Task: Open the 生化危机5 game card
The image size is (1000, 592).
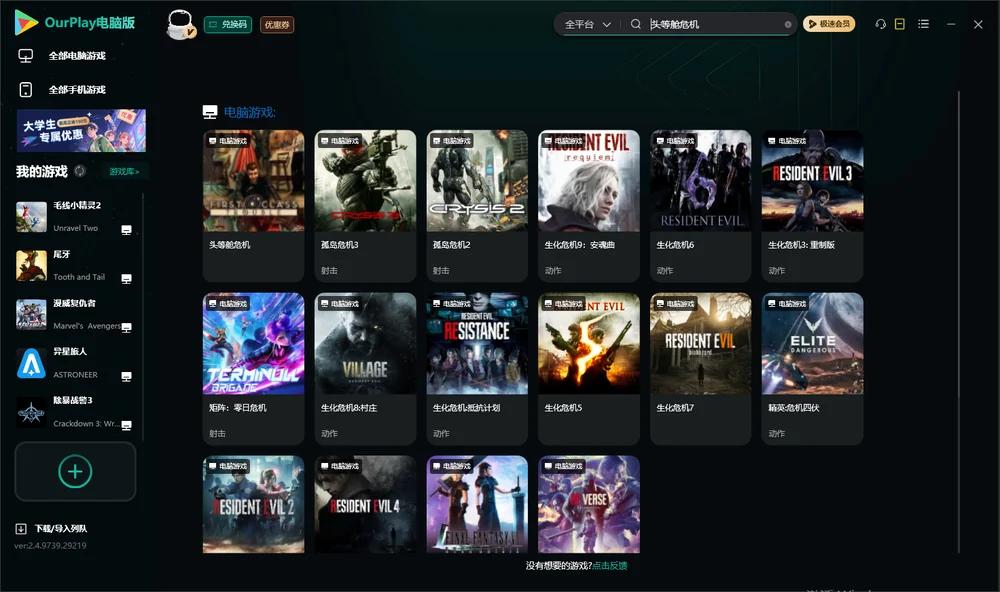Action: 589,368
